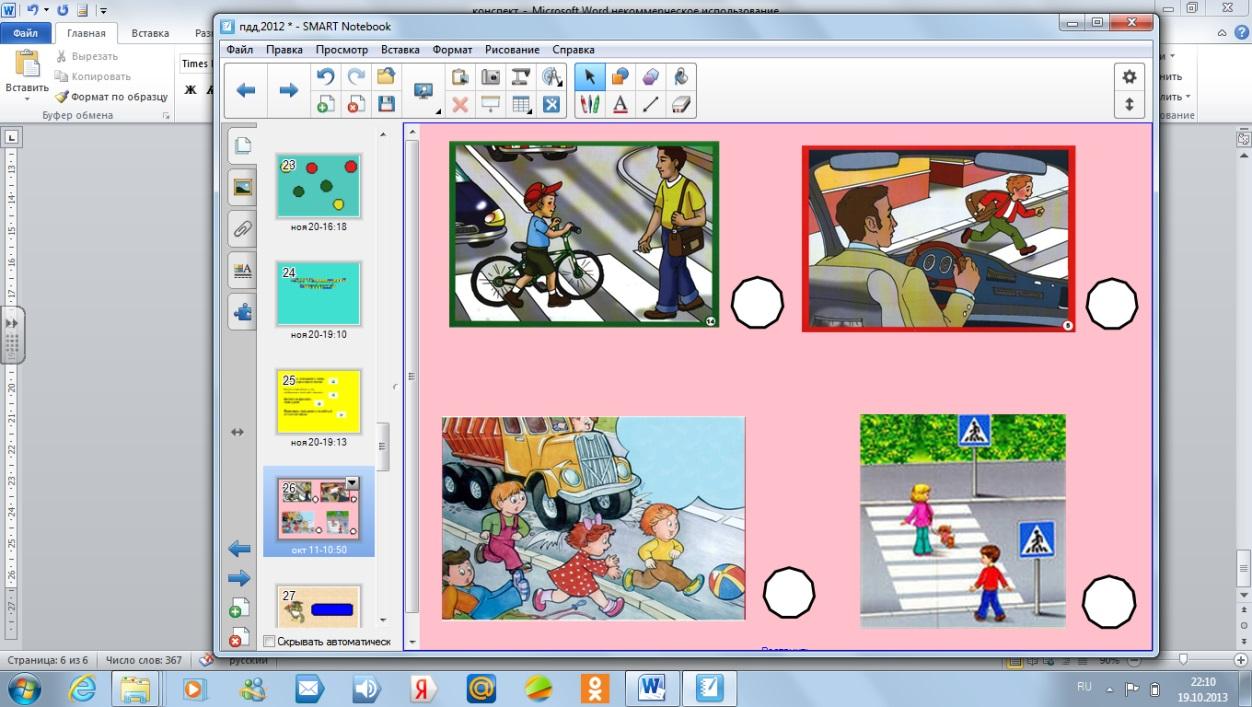Open the Attachments paperclip tab
The image size is (1252, 707).
pos(242,229)
